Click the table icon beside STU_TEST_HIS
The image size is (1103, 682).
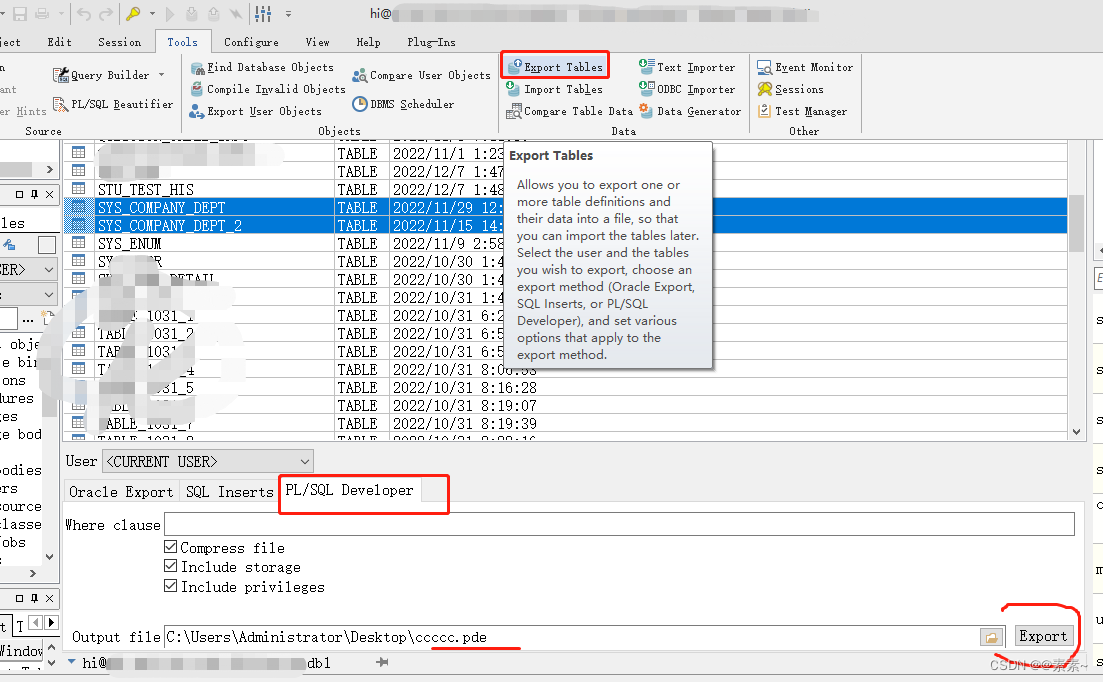[79, 188]
